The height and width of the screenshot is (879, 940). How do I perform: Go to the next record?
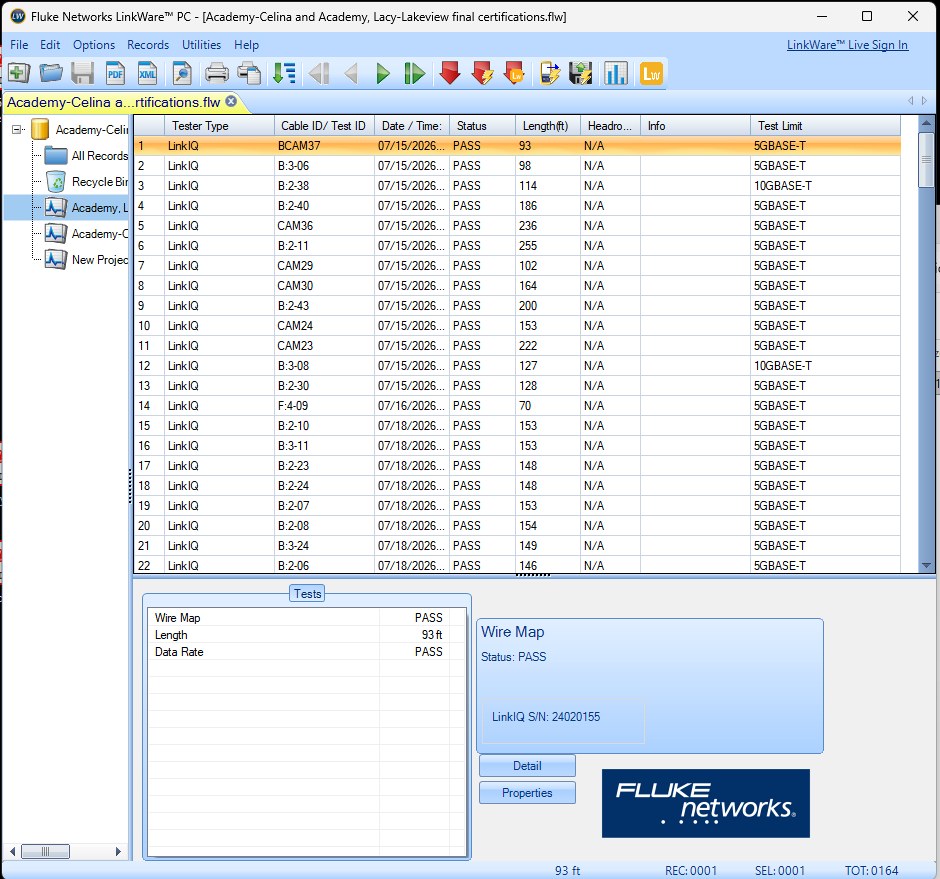(382, 73)
